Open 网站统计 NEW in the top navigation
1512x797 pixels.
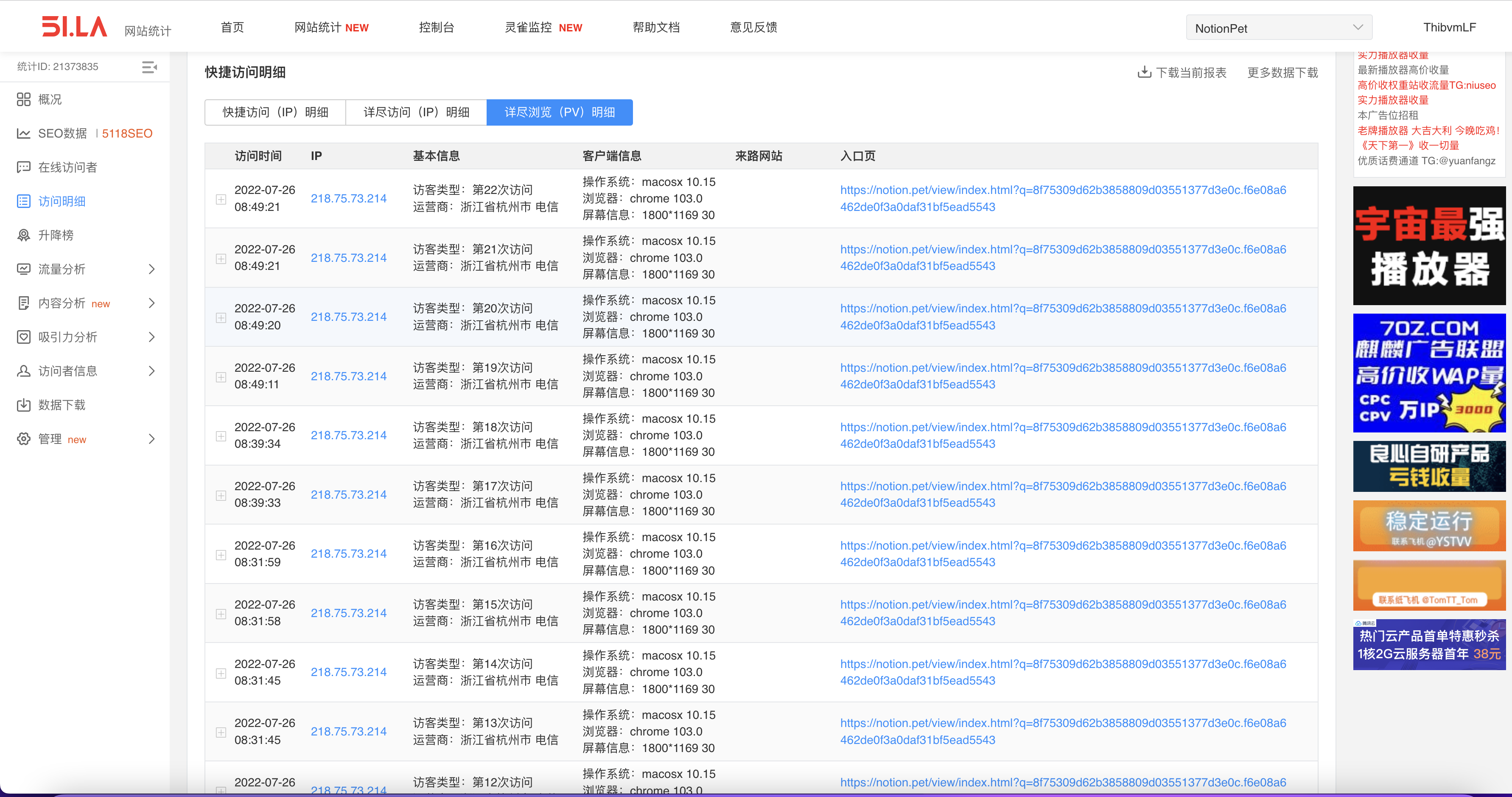(331, 27)
